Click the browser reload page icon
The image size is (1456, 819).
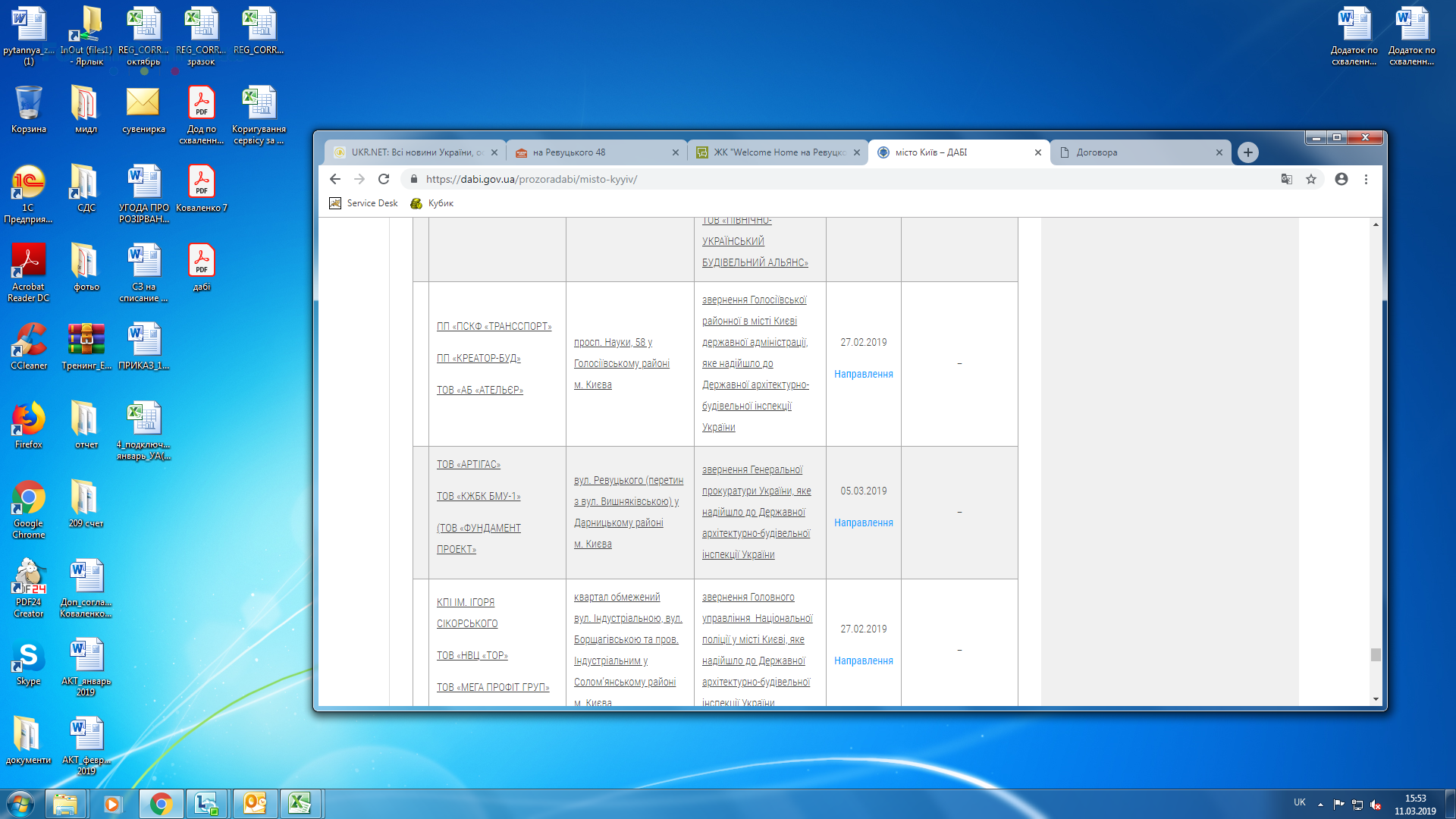point(384,179)
